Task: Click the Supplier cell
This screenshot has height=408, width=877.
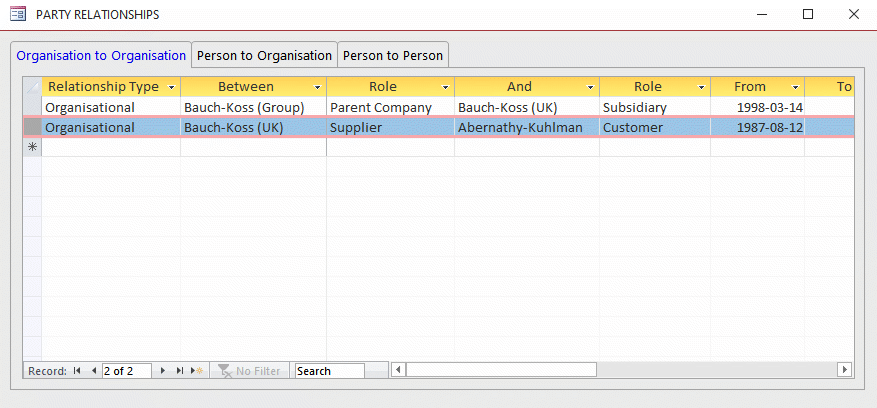Action: point(390,127)
